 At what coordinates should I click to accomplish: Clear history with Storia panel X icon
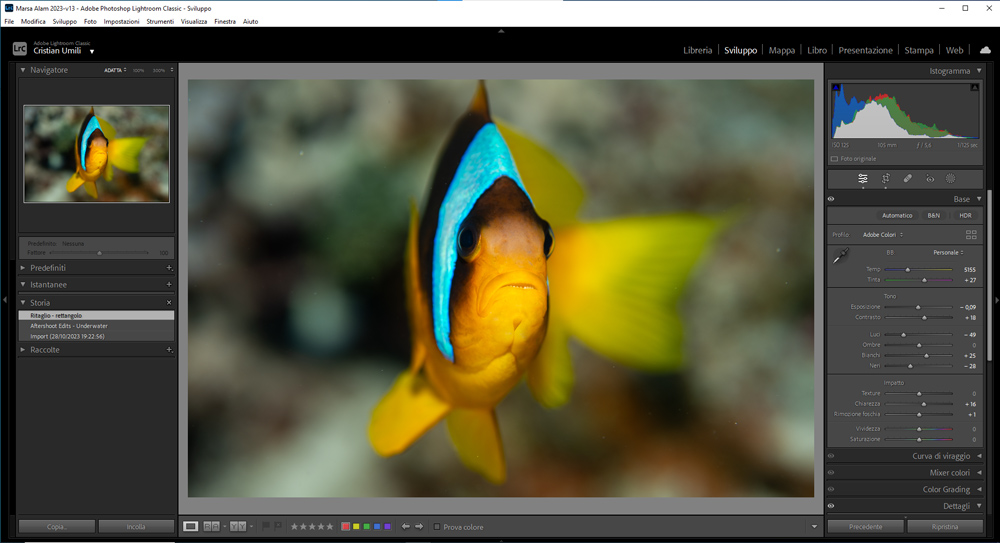pyautogui.click(x=169, y=302)
